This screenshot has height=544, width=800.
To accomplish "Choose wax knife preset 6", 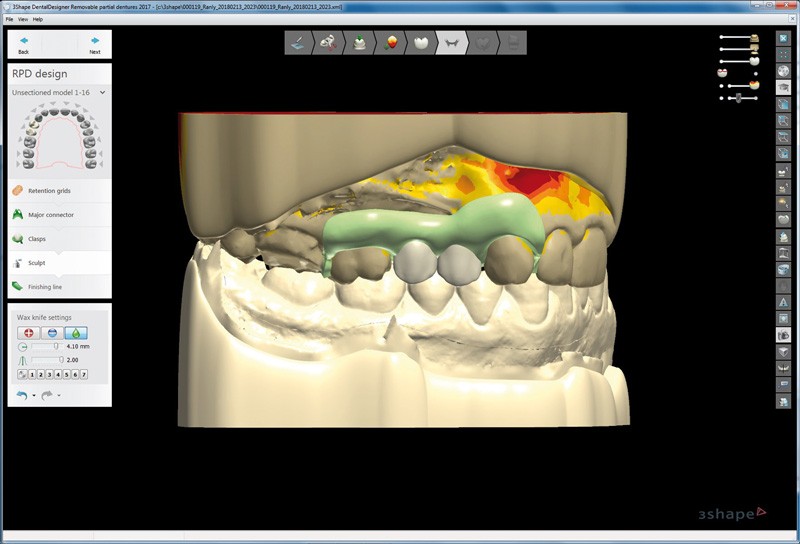I will pos(76,375).
